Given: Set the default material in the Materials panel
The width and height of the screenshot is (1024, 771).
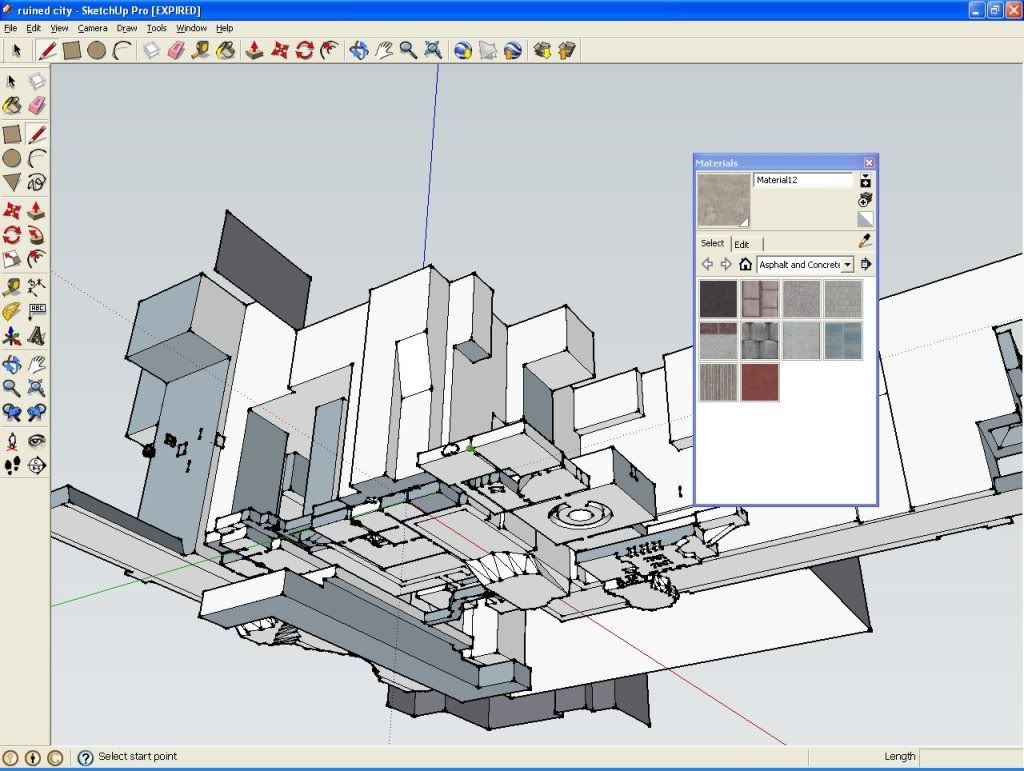Looking at the screenshot, I should pyautogui.click(x=865, y=219).
